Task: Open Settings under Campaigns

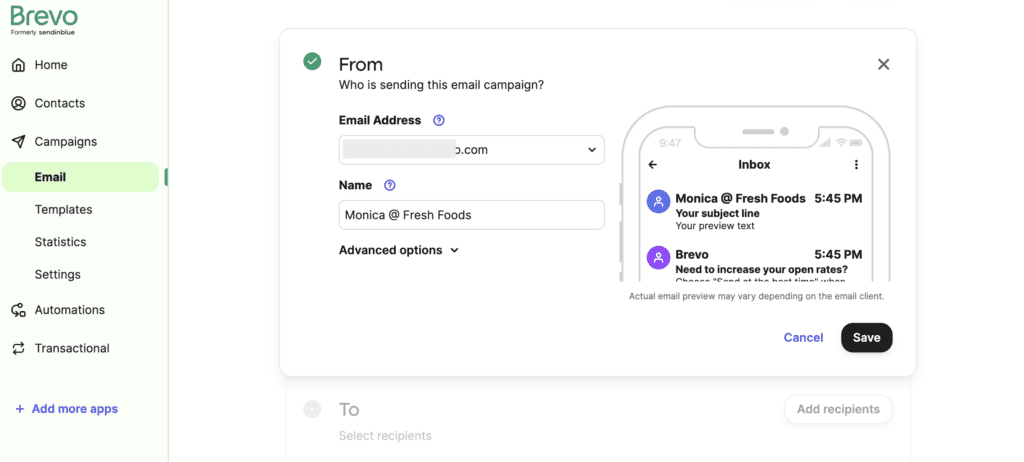Action: 57,274
